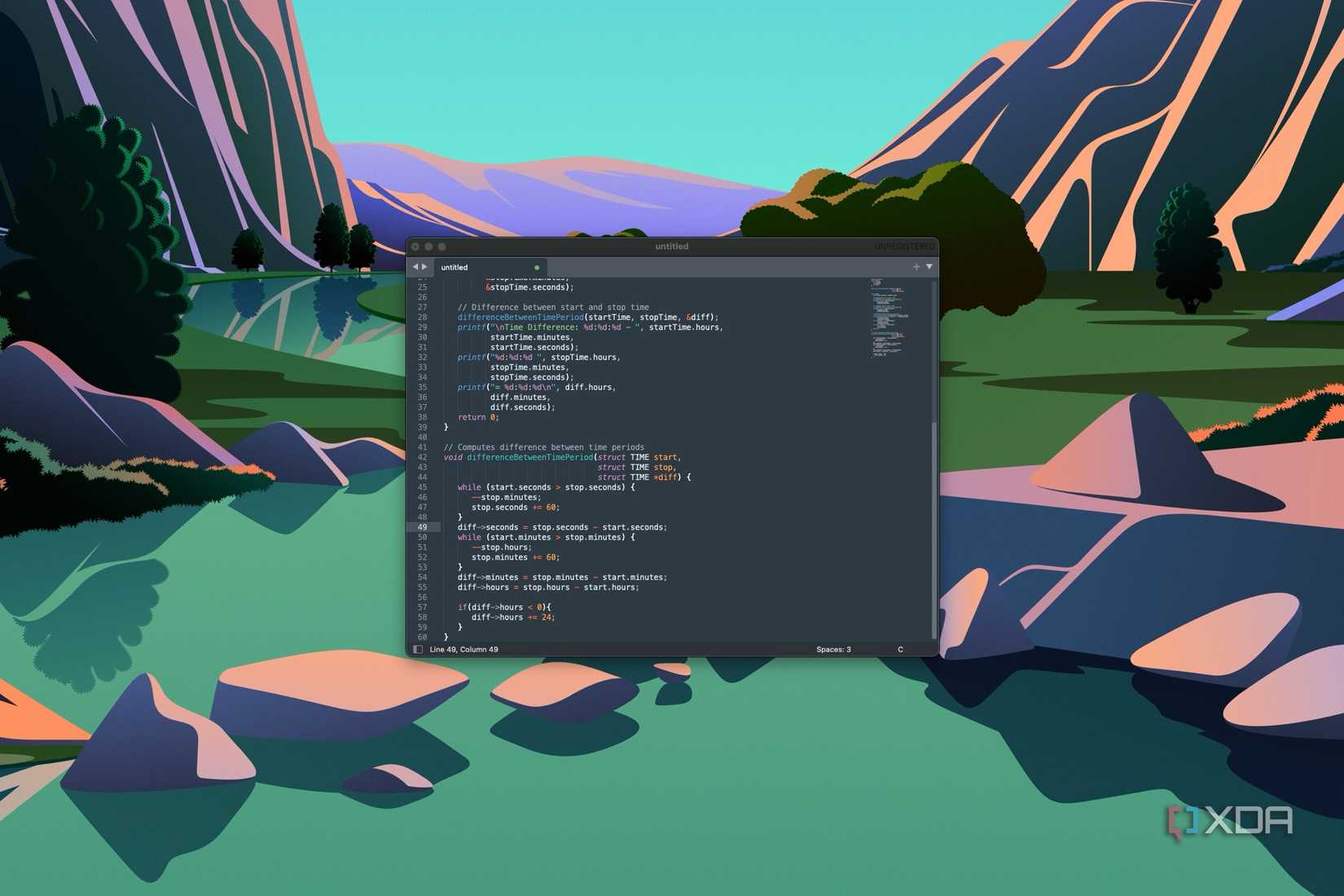Screen dimensions: 1344x896
Task: Click line number 49 in the gutter
Action: [422, 527]
